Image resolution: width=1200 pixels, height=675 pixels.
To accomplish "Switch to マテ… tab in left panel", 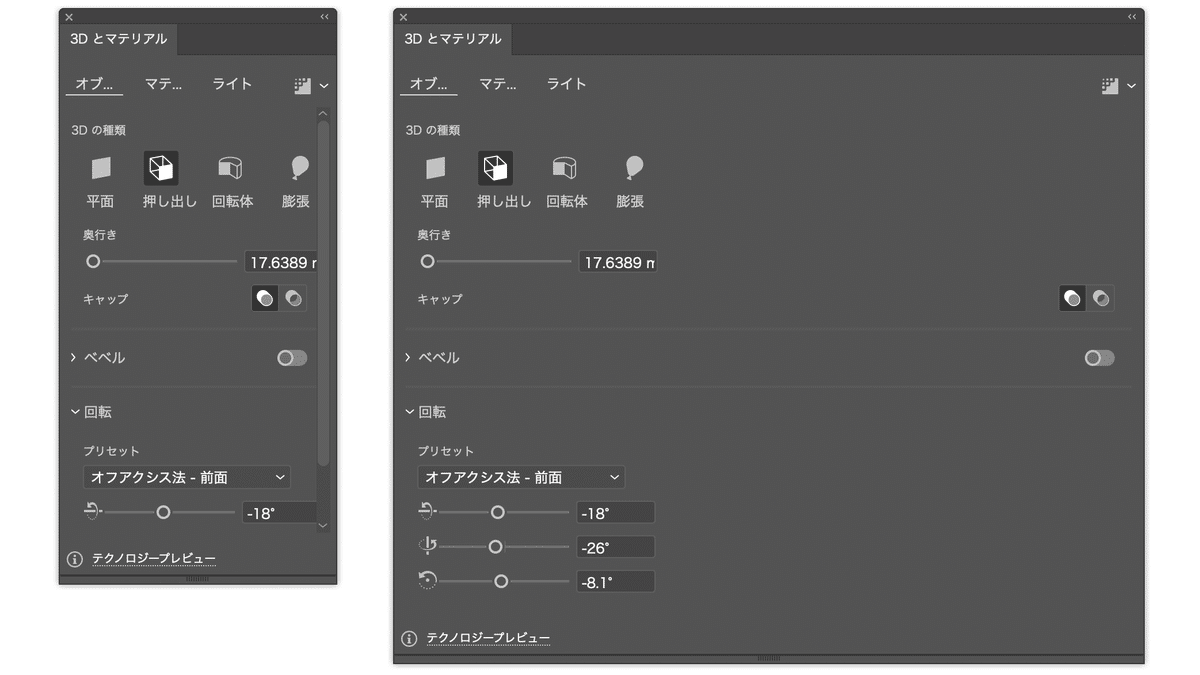I will (163, 84).
